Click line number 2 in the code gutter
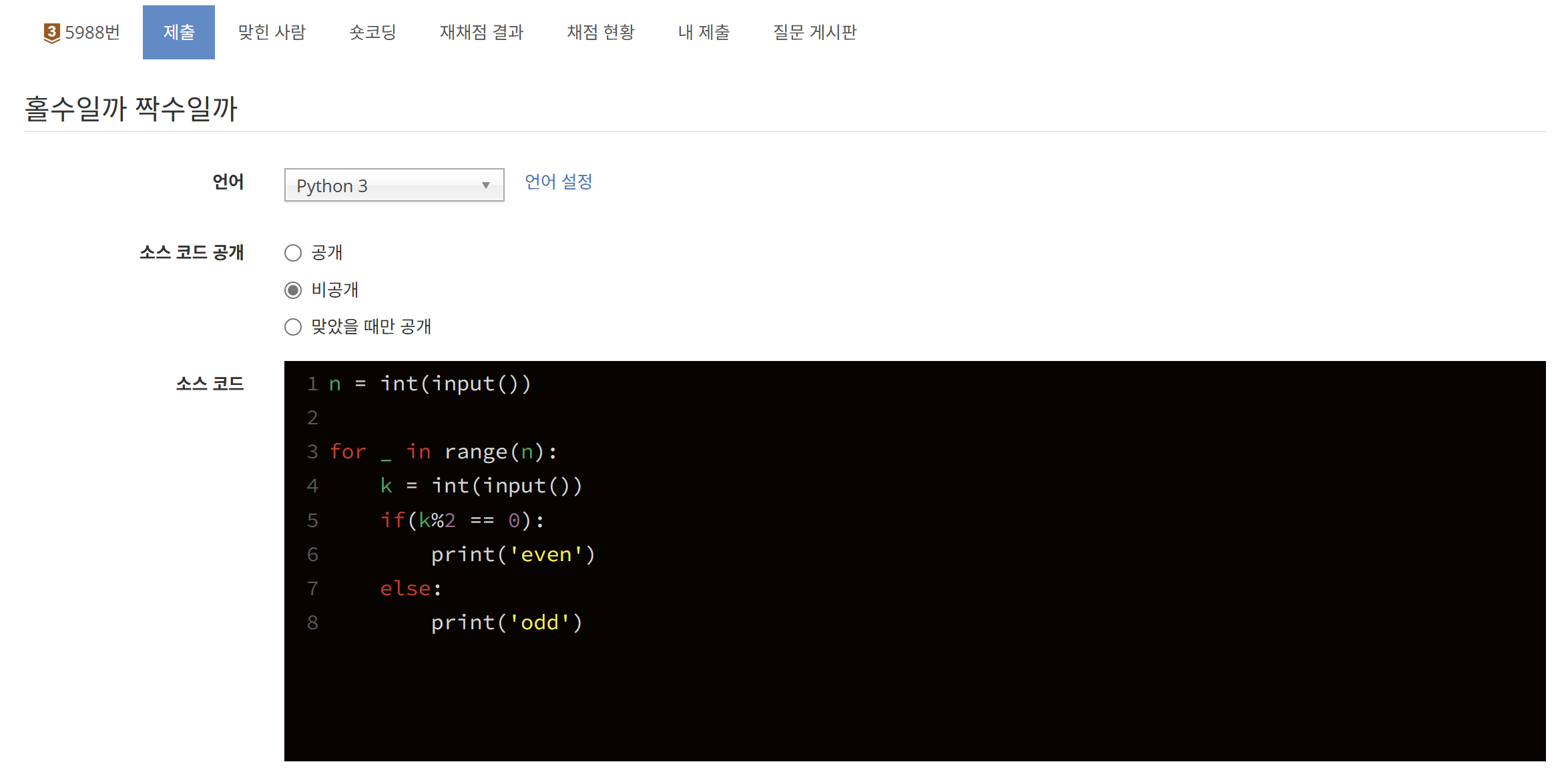Image resolution: width=1568 pixels, height=770 pixels. (x=312, y=418)
